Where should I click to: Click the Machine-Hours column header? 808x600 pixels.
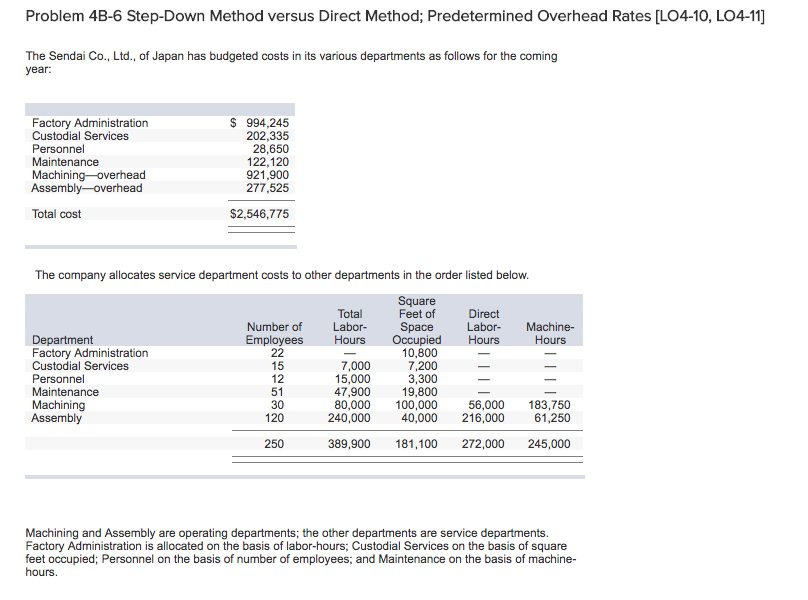tap(546, 333)
